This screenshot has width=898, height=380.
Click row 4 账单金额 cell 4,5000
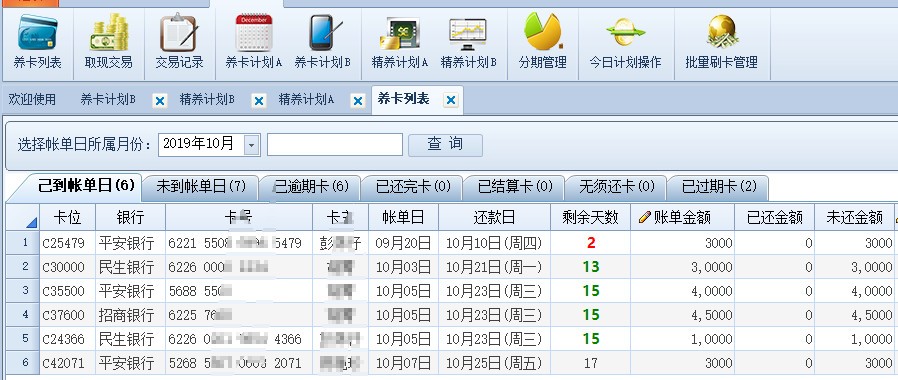click(x=683, y=315)
